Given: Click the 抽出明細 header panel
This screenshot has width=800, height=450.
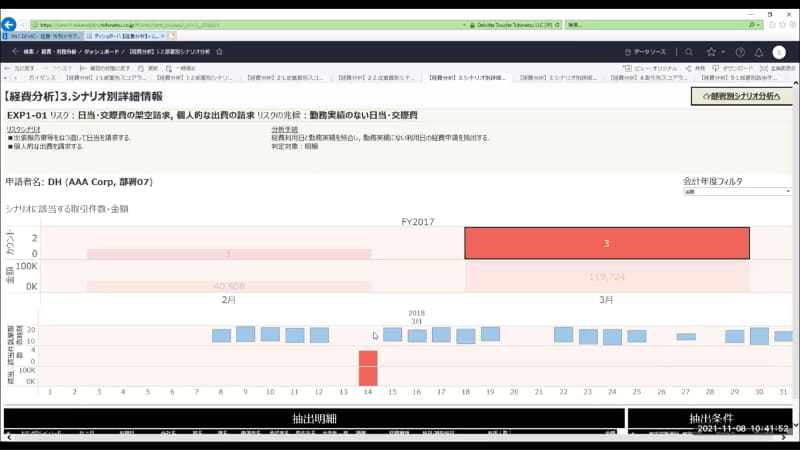Looking at the screenshot, I should tap(314, 418).
